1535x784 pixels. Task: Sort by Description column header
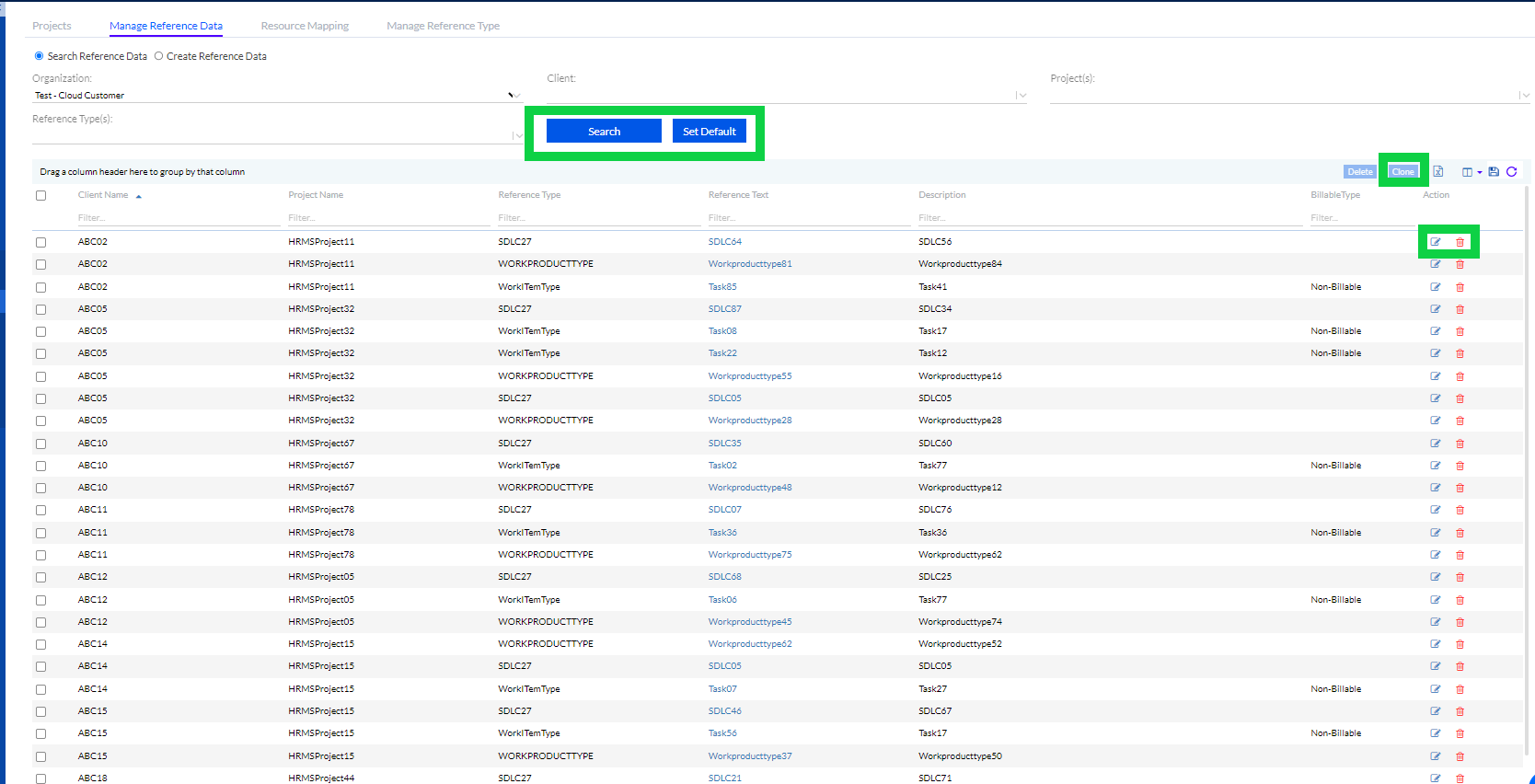pyautogui.click(x=942, y=195)
